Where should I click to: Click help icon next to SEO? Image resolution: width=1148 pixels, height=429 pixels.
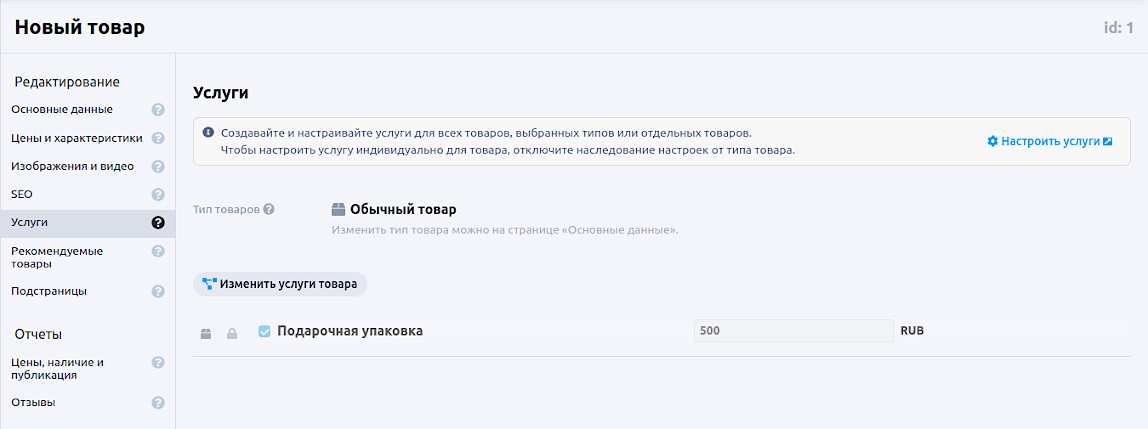click(x=158, y=194)
